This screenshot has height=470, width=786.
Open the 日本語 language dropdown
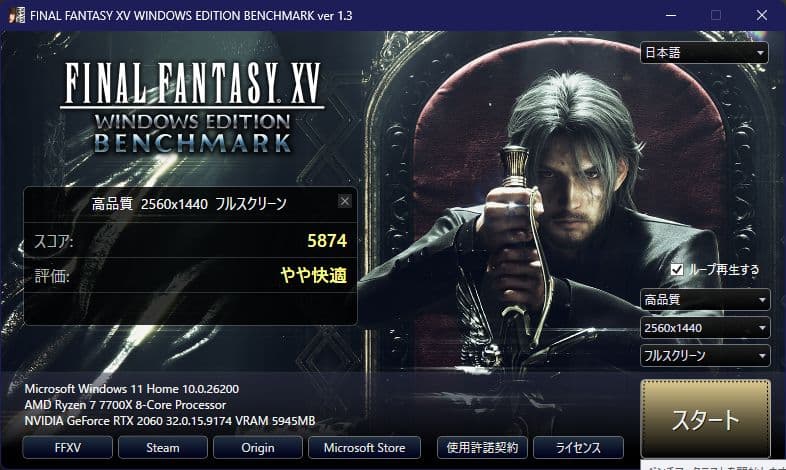coord(704,53)
